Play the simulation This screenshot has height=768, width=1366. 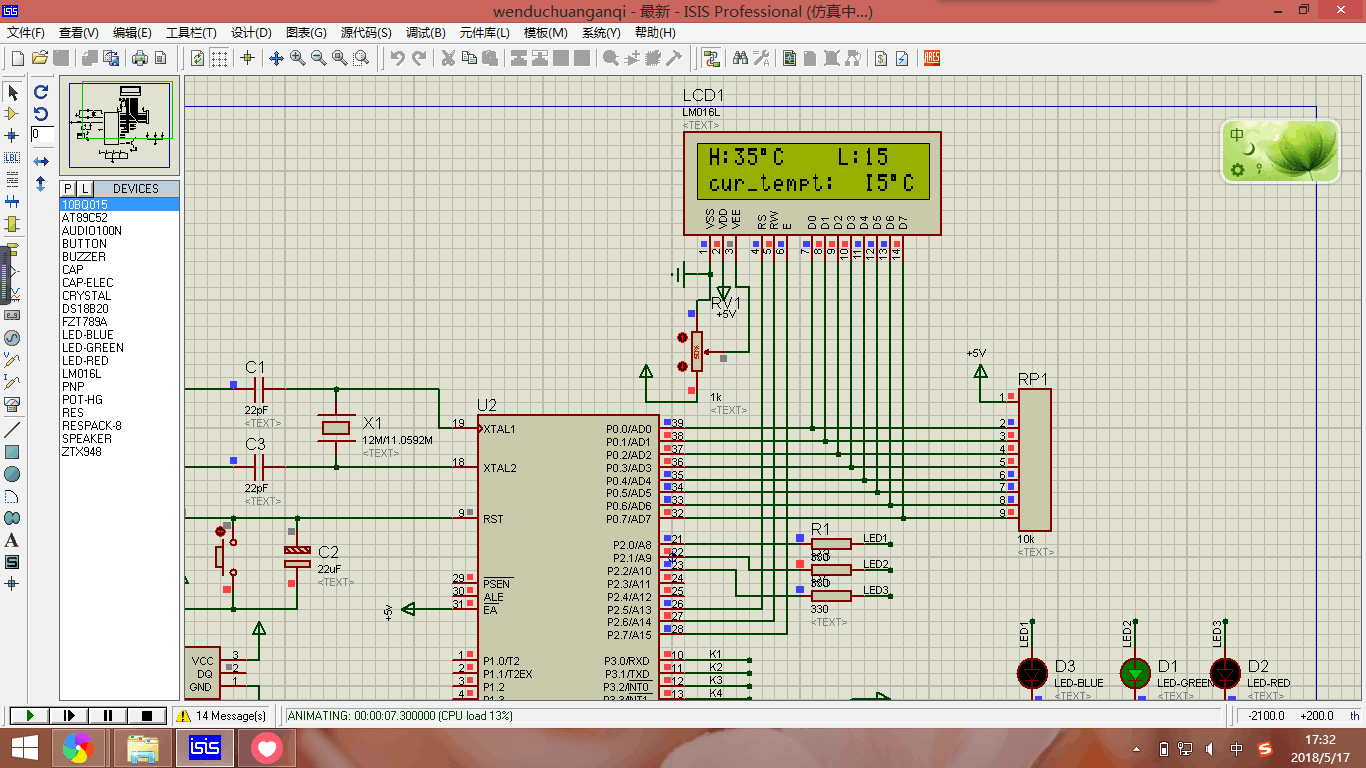pyautogui.click(x=30, y=715)
